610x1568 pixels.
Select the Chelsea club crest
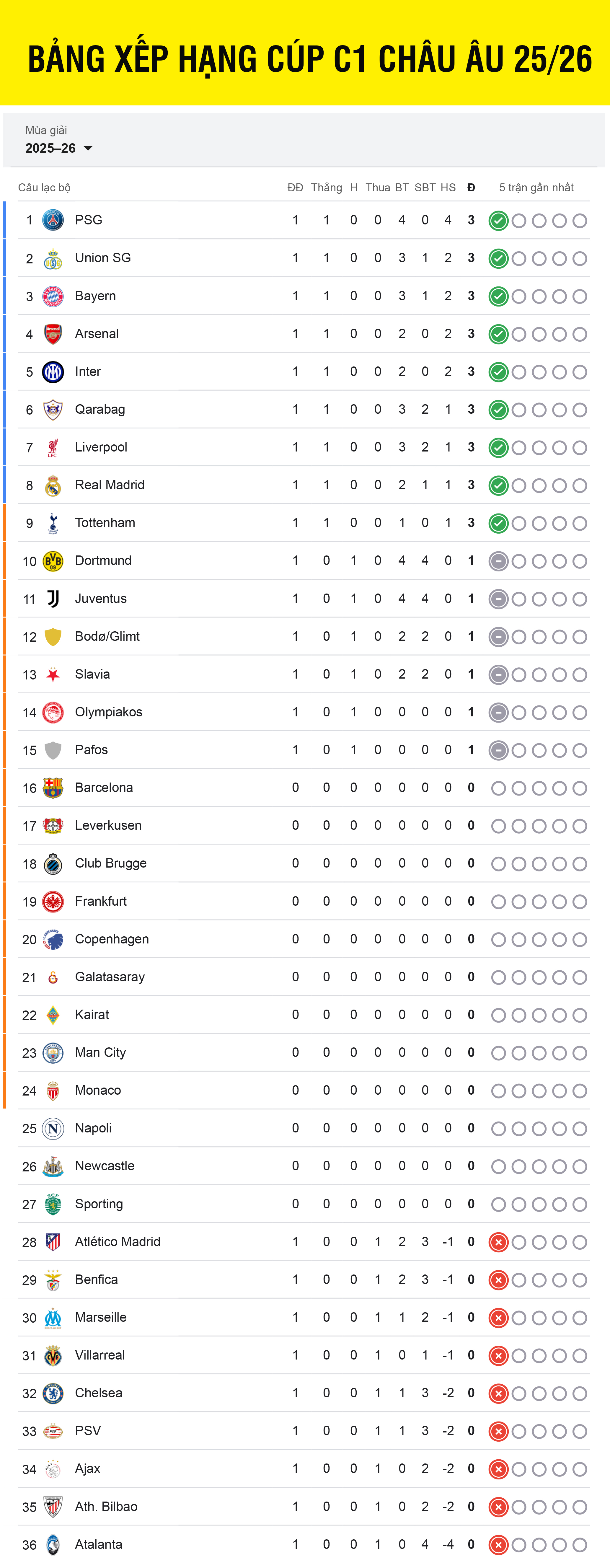pyautogui.click(x=53, y=1393)
